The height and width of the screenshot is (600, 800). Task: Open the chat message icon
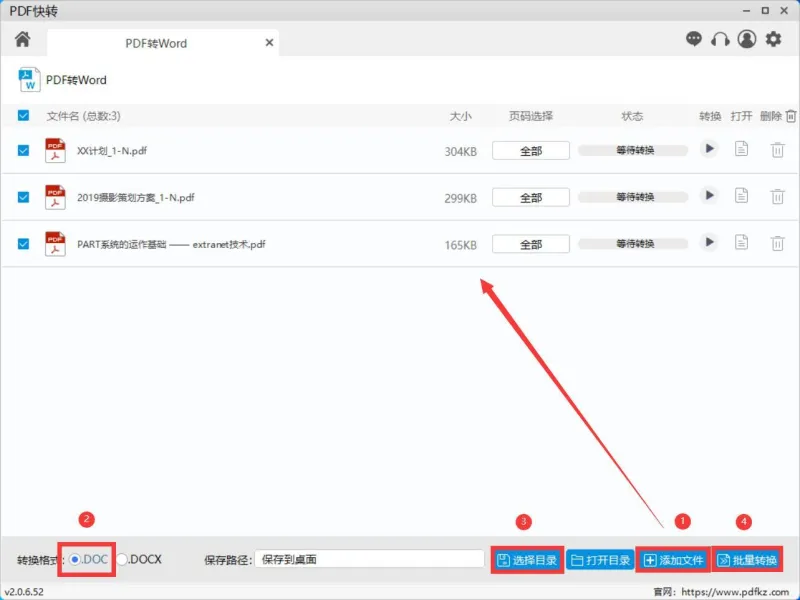(x=693, y=39)
